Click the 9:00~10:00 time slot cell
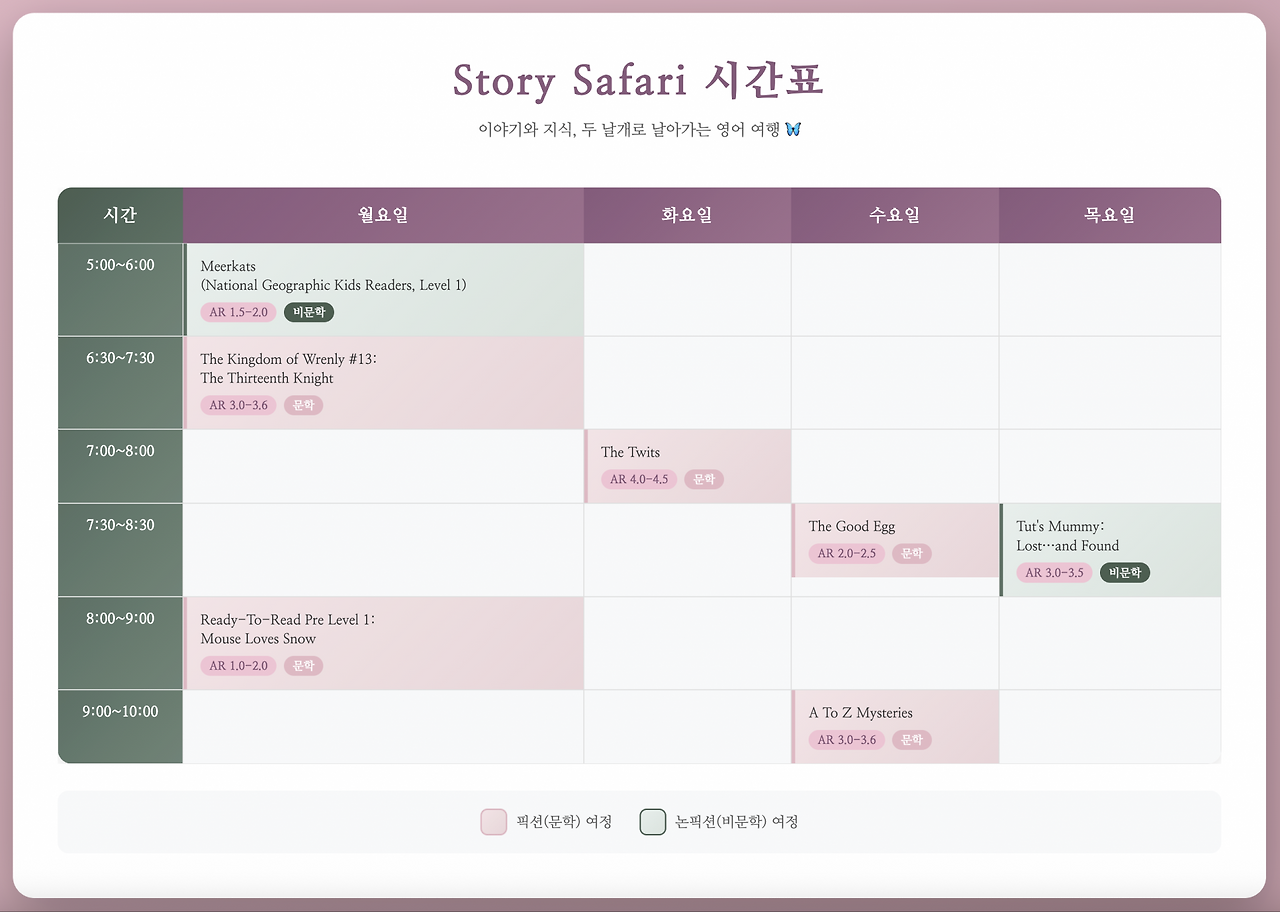 click(121, 727)
